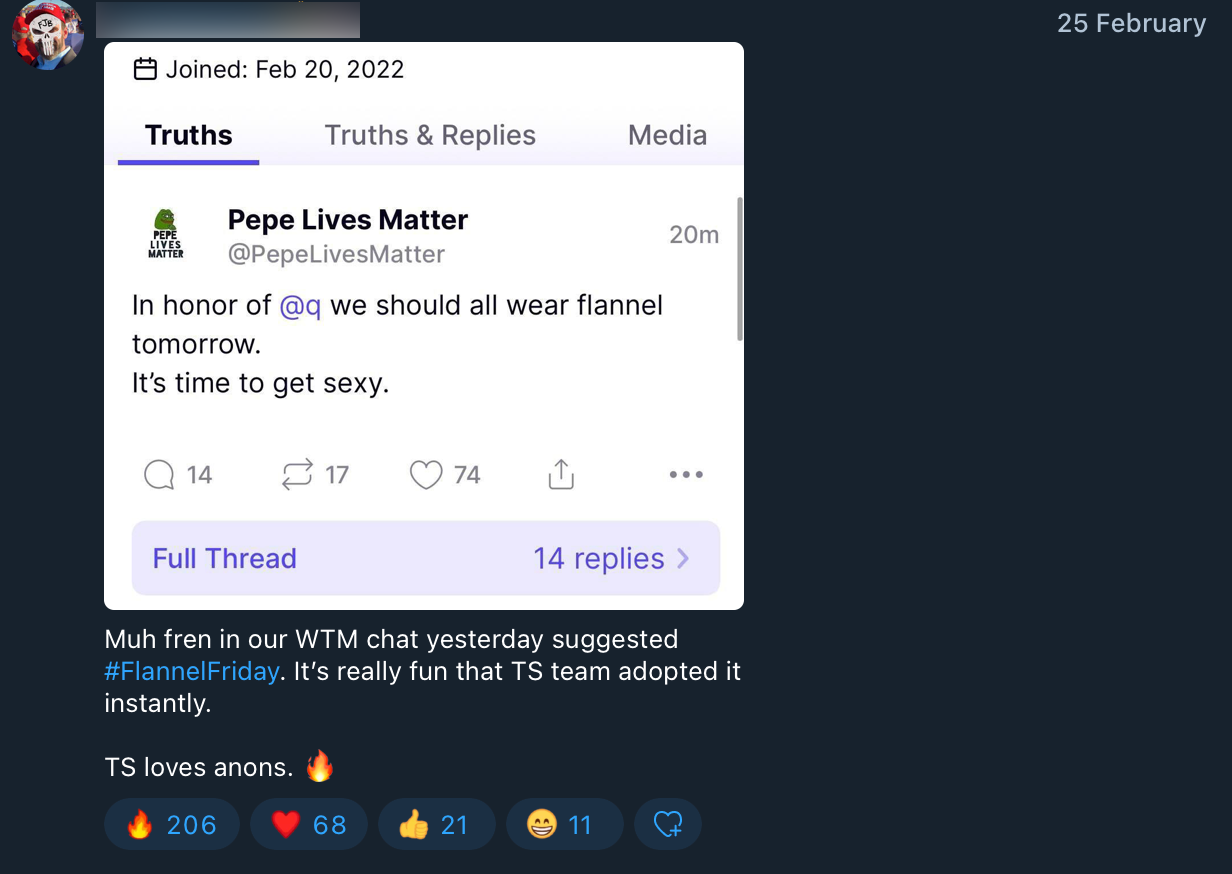Toggle the red heart reaction 68
The image size is (1232, 874).
point(308,825)
